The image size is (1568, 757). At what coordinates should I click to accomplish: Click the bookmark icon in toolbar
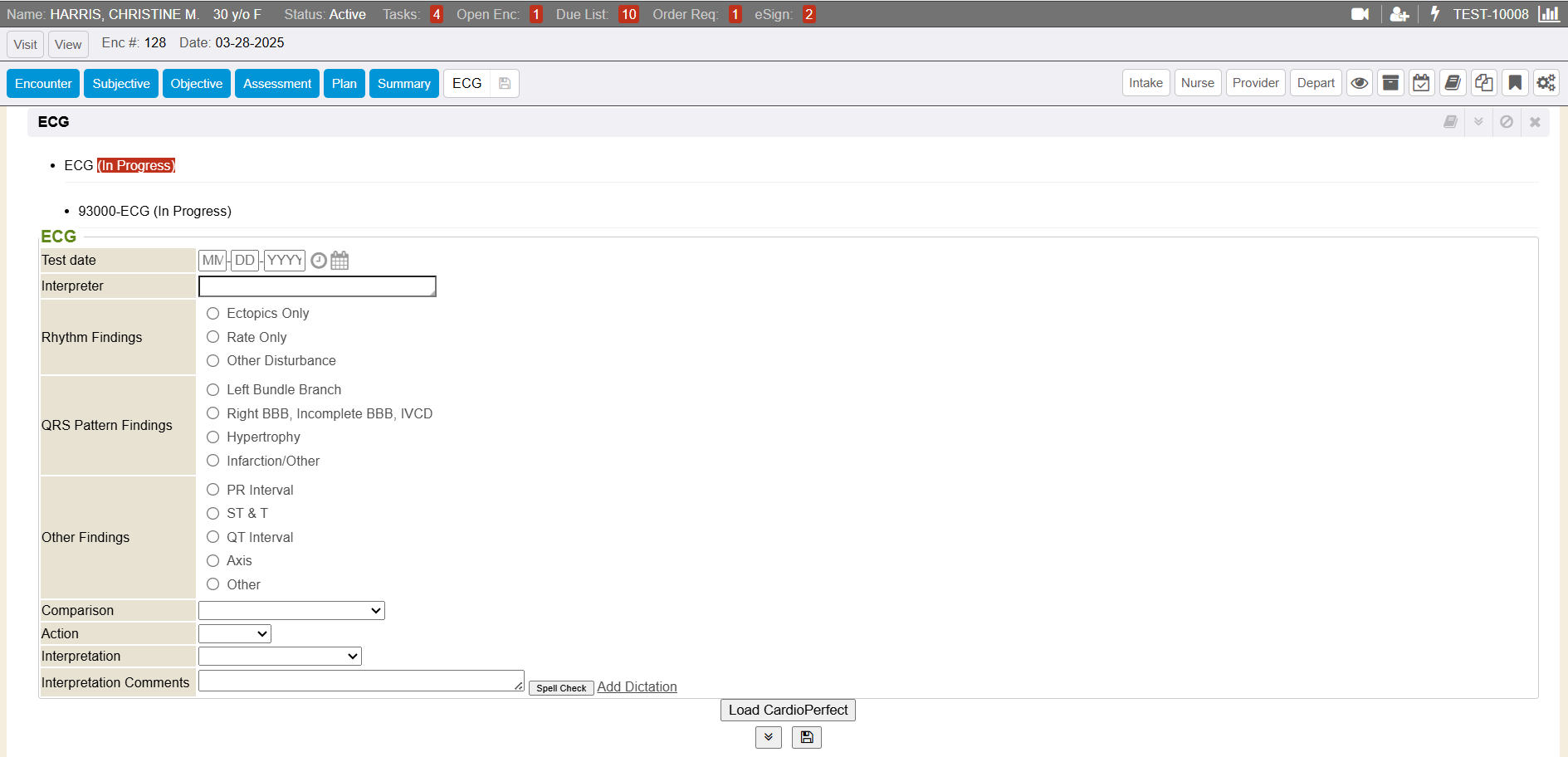tap(1515, 83)
